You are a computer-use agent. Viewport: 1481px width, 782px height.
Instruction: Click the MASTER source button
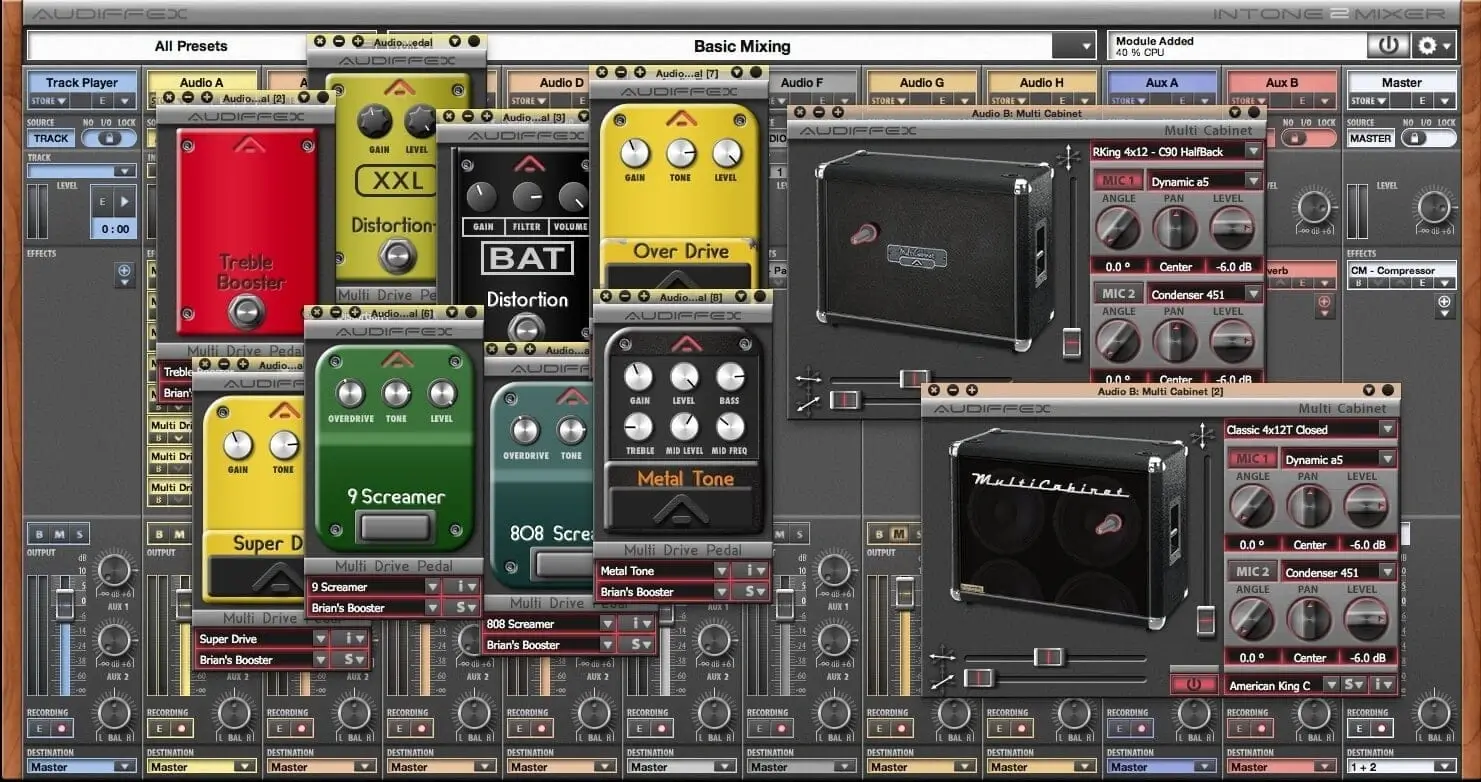(1371, 138)
